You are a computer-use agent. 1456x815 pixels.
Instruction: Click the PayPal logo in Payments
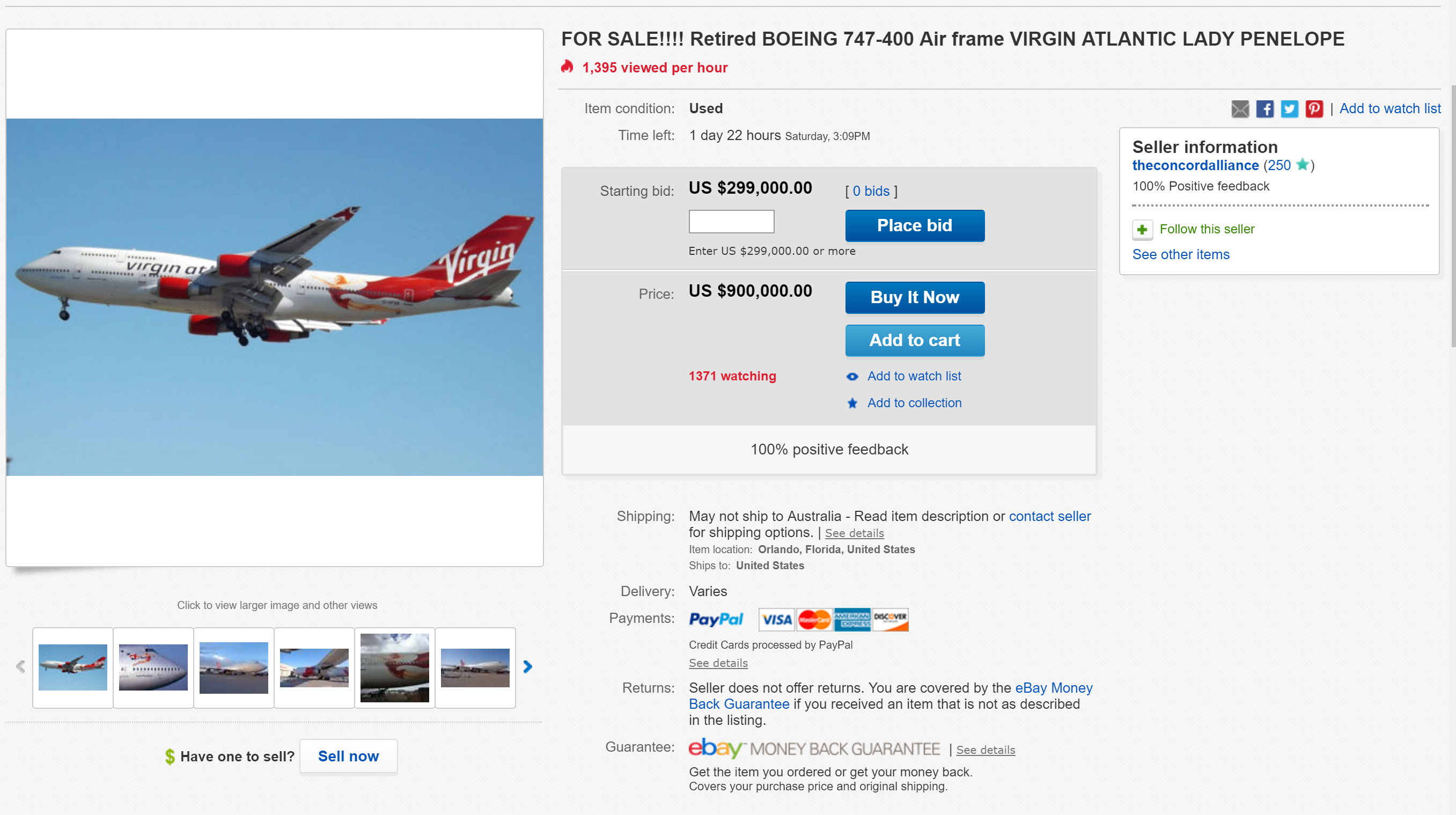click(716, 620)
